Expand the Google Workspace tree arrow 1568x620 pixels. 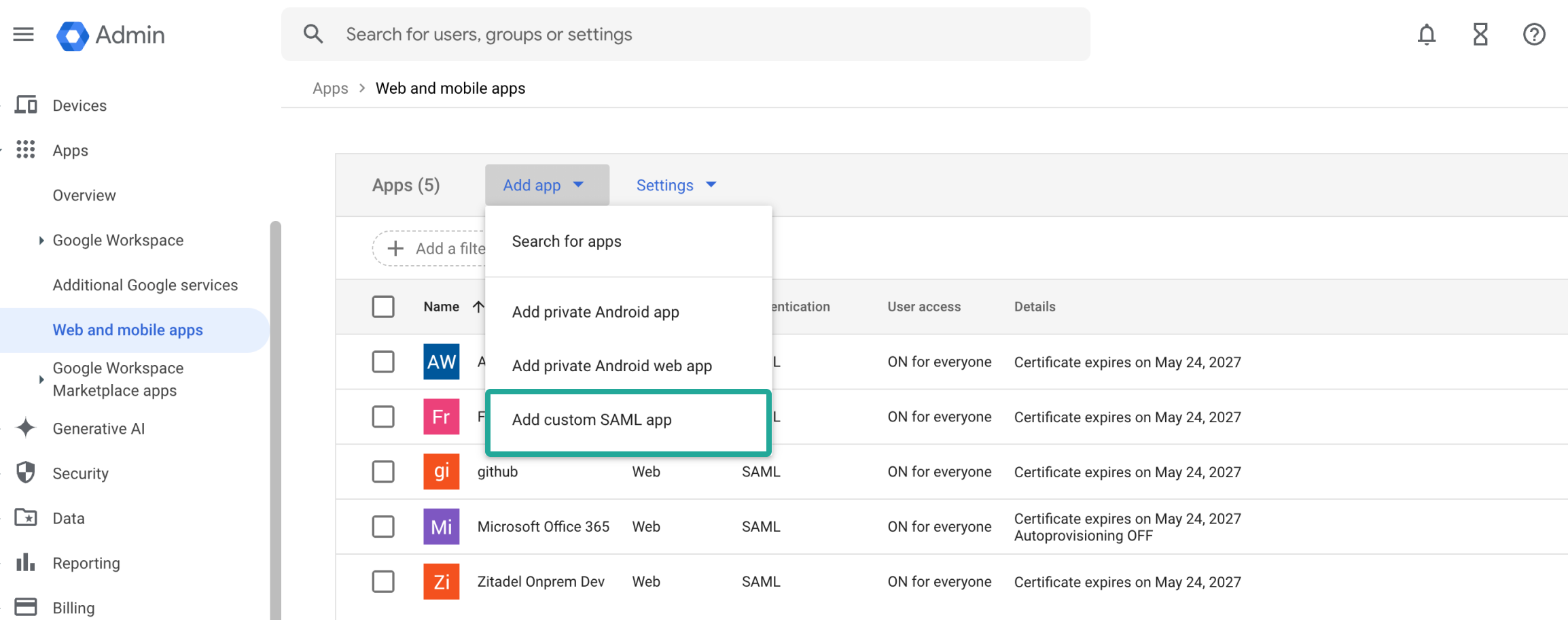coord(41,240)
